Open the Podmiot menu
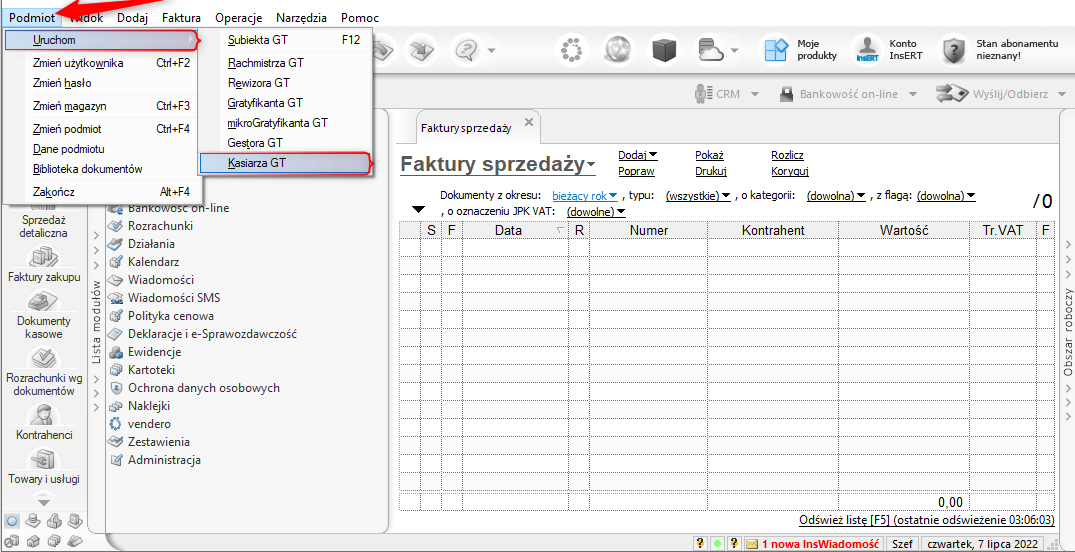 pos(32,18)
